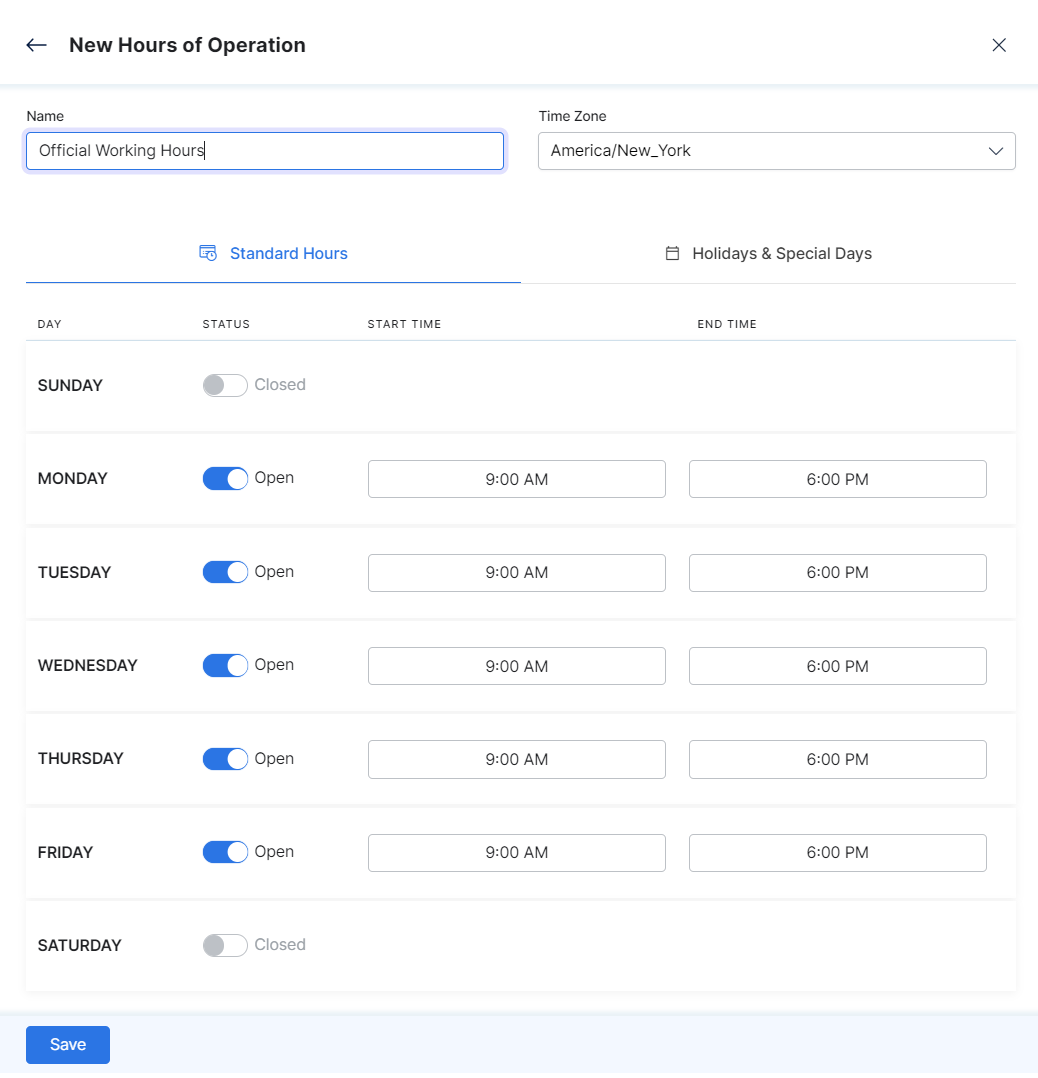The height and width of the screenshot is (1078, 1038).
Task: Turn off Friday's open toggle
Action: click(x=224, y=852)
